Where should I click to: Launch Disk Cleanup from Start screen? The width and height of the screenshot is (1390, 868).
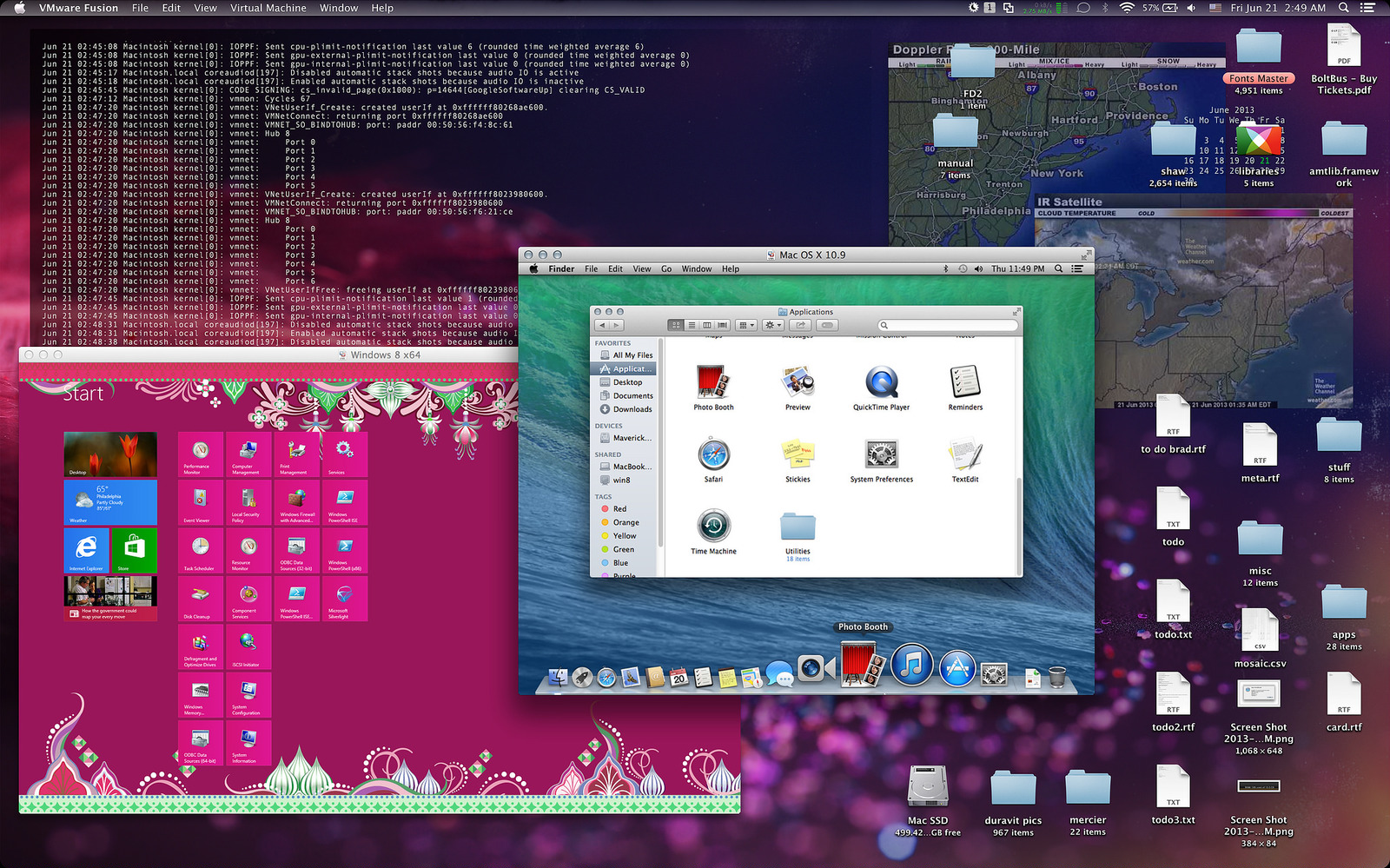click(x=201, y=599)
